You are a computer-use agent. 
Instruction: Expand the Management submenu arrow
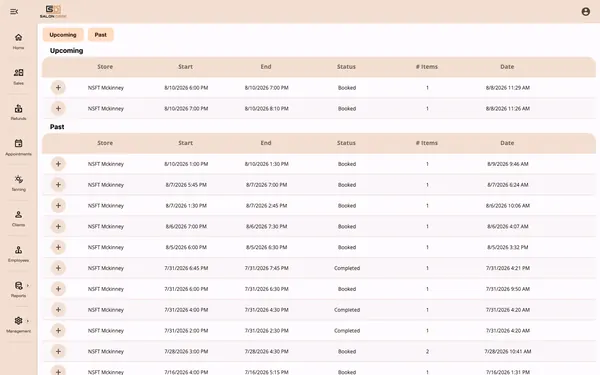(28, 321)
